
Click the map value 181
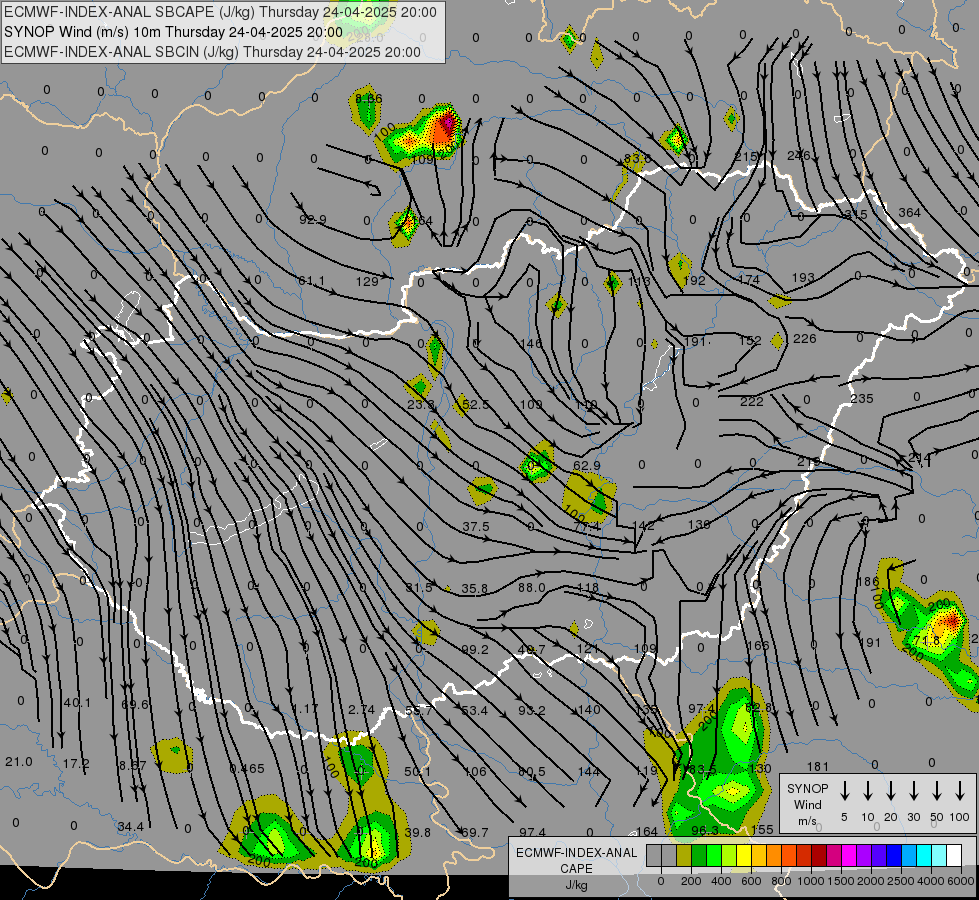pyautogui.click(x=817, y=766)
